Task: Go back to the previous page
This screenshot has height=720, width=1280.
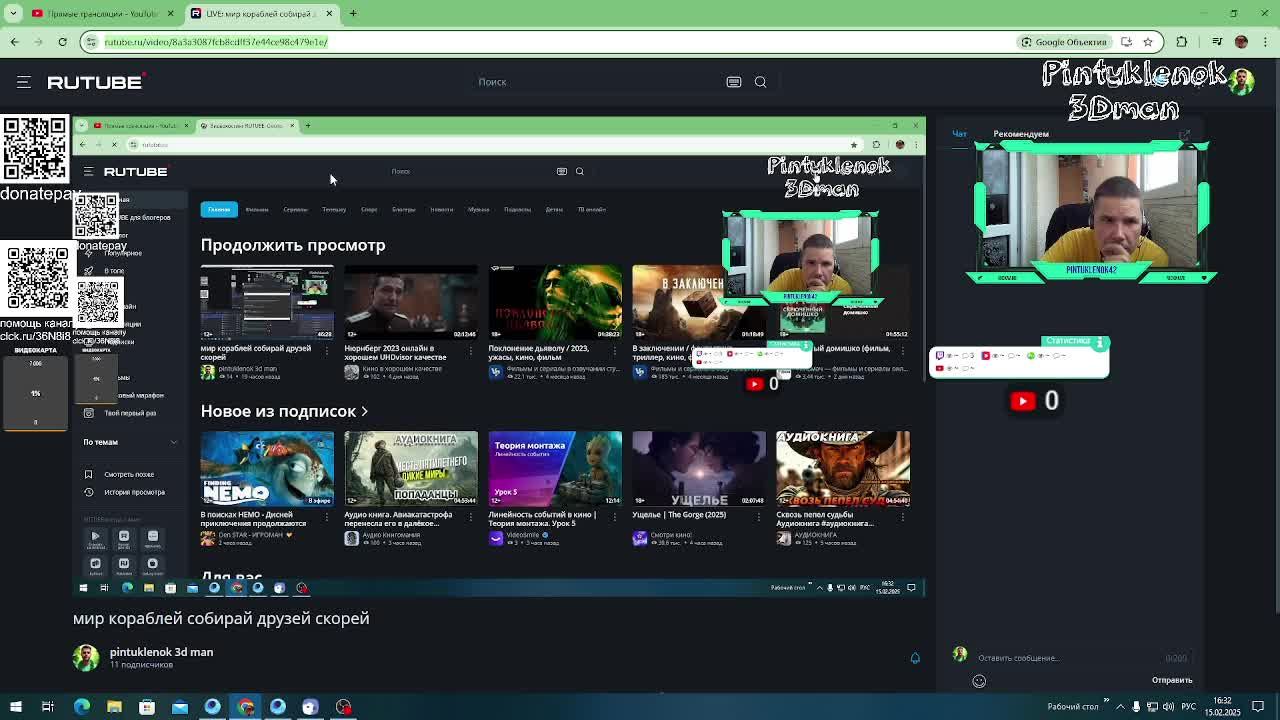Action: pyautogui.click(x=14, y=42)
